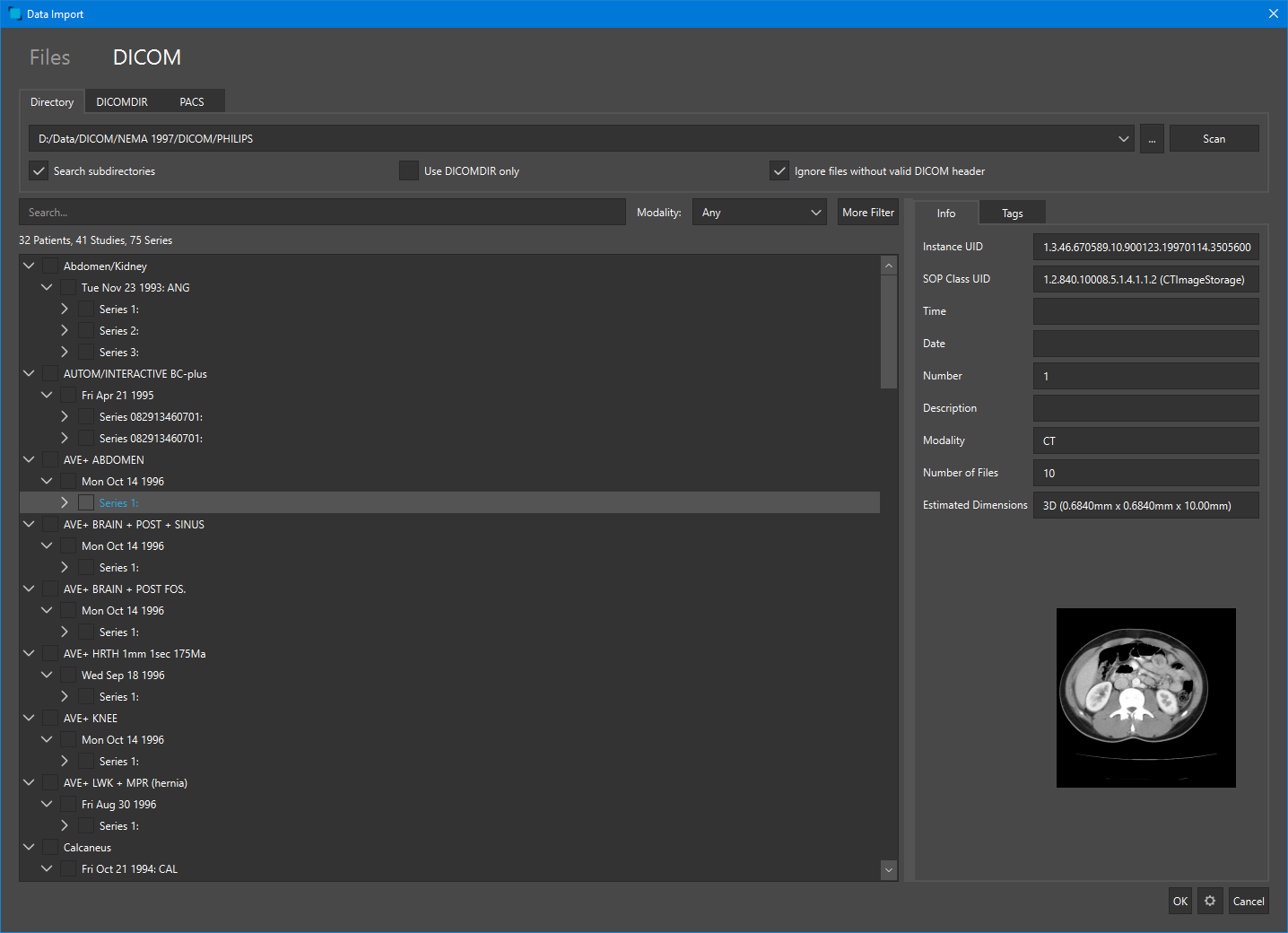Screen dimensions: 1288x933
Task: Open More Filter options
Action: pos(868,213)
